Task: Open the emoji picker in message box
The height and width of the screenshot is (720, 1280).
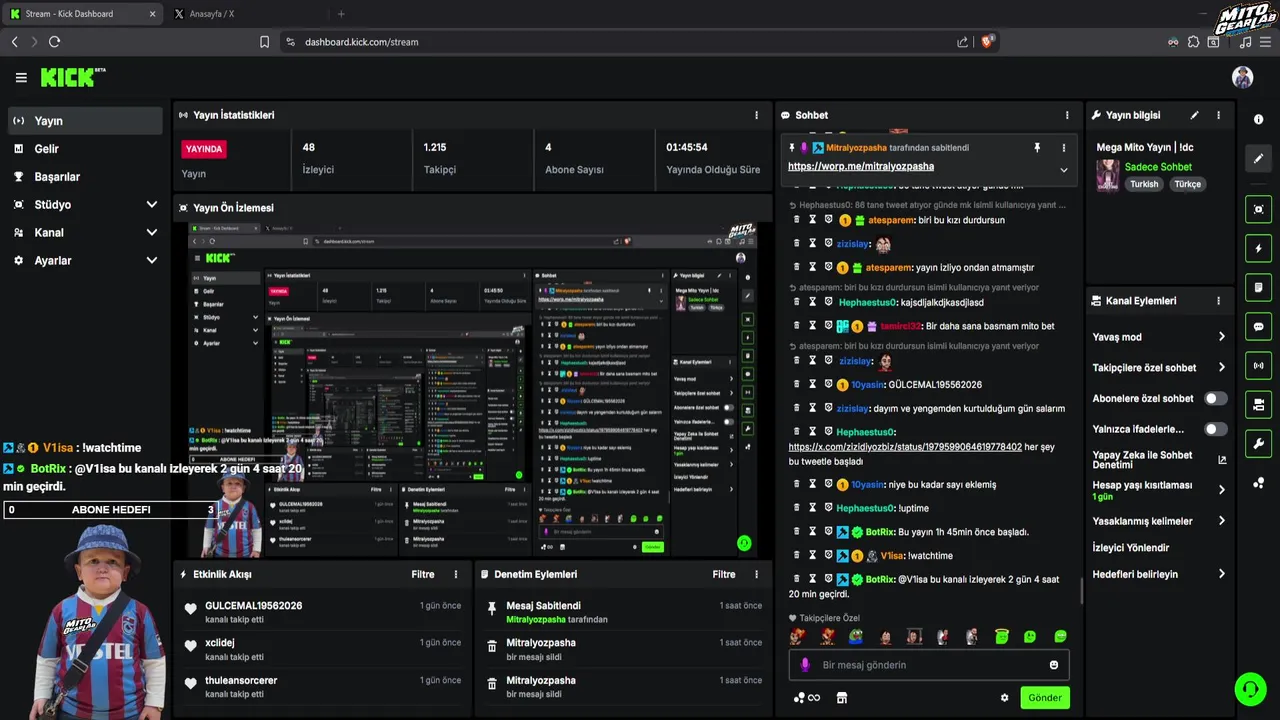Action: (1053, 665)
